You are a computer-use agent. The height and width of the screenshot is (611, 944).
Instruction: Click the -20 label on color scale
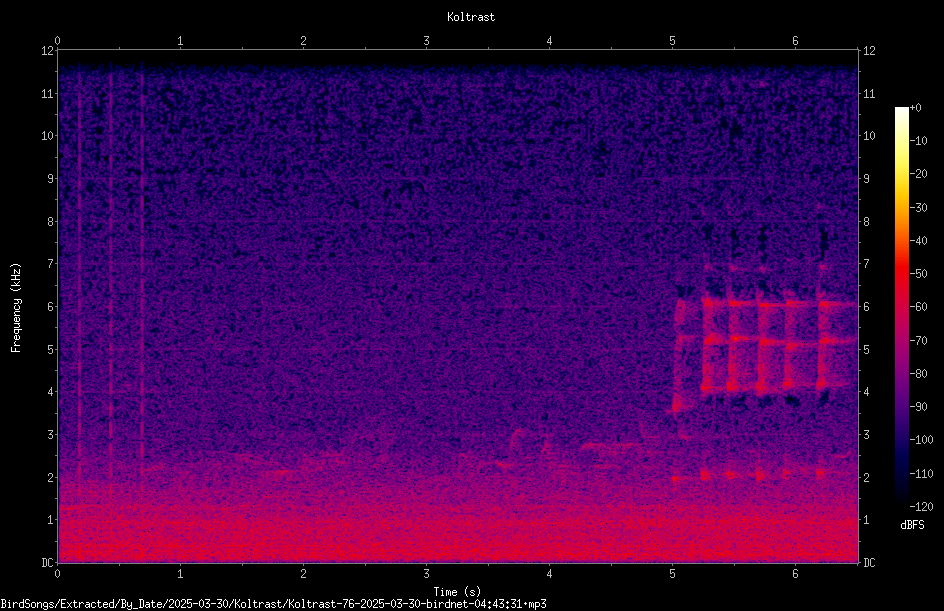919,174
